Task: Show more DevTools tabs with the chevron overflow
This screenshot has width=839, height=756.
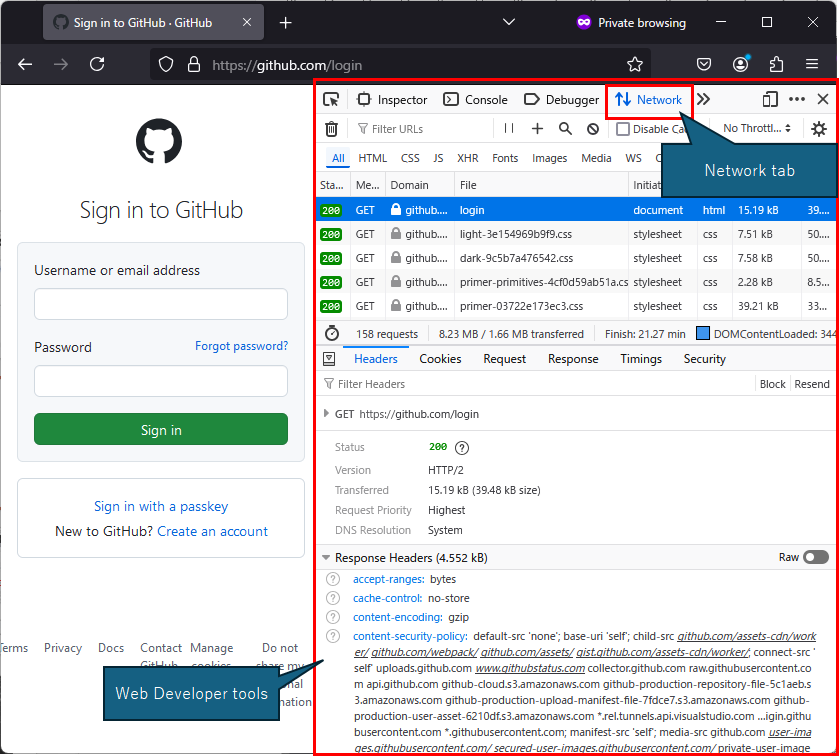Action: tap(704, 100)
